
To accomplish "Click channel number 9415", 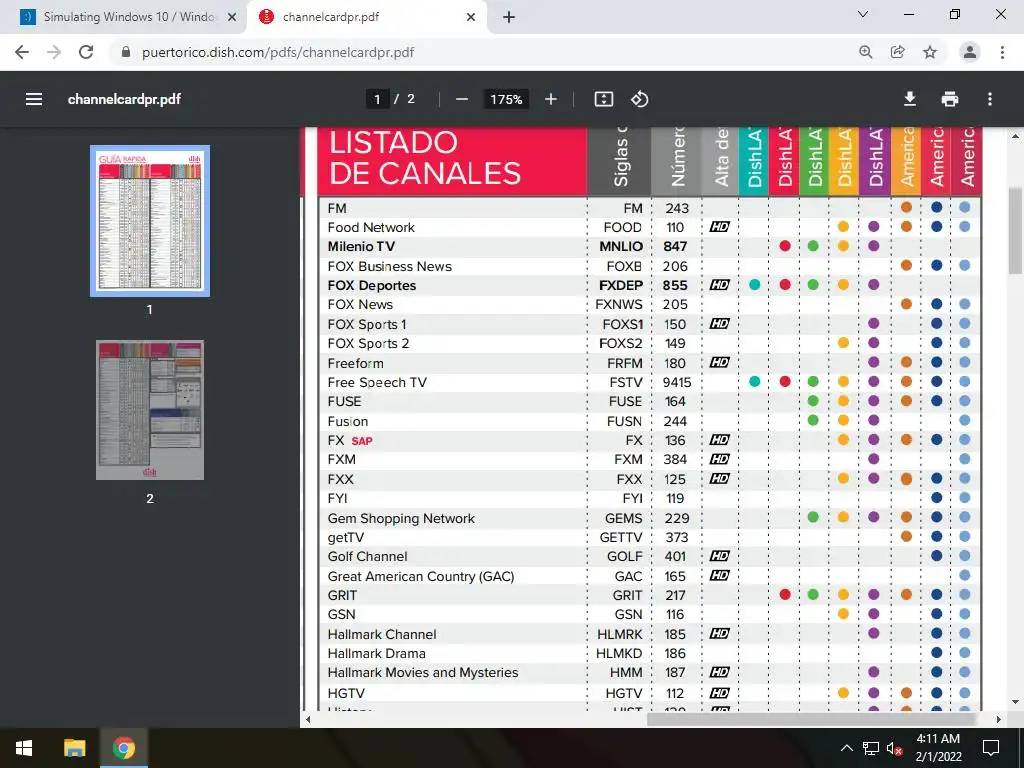I will [x=677, y=382].
